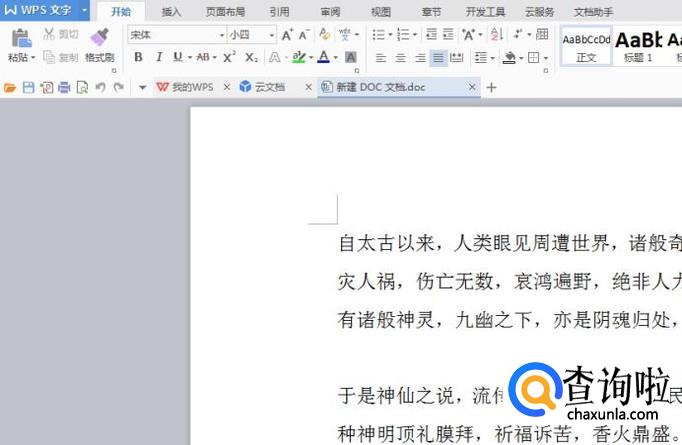Add a new document tab with plus
682x445 pixels.
tap(491, 88)
